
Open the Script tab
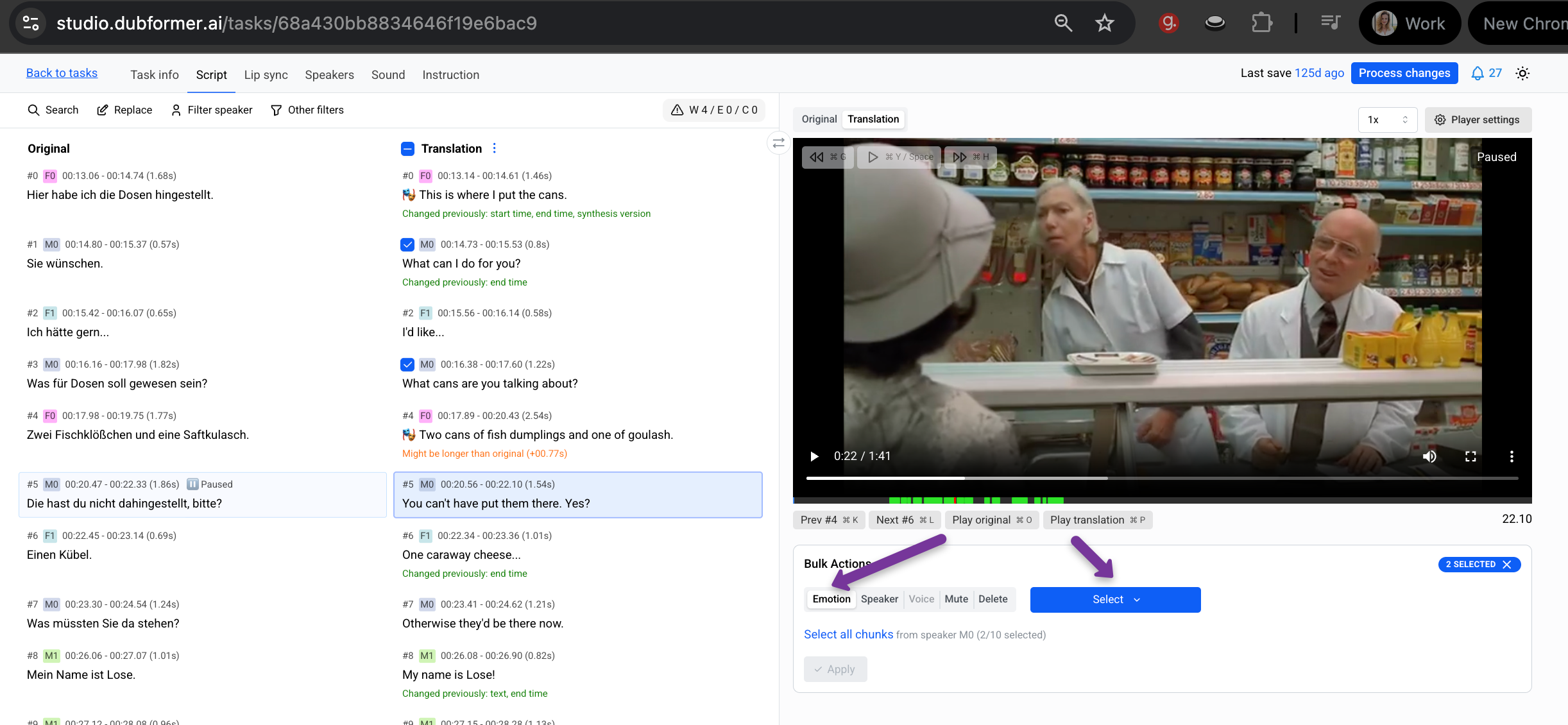pyautogui.click(x=212, y=75)
